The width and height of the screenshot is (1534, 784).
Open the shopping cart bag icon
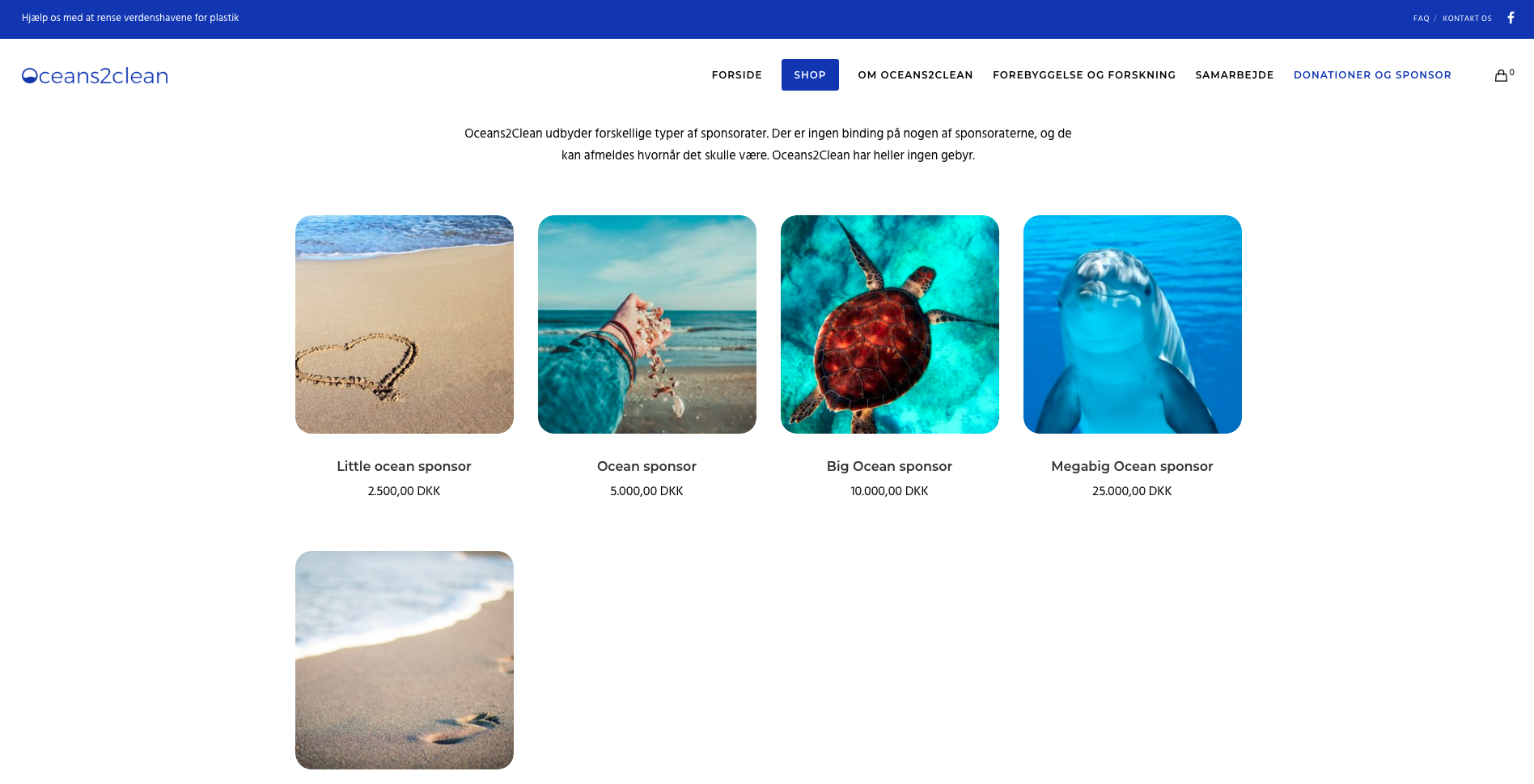click(x=1501, y=75)
